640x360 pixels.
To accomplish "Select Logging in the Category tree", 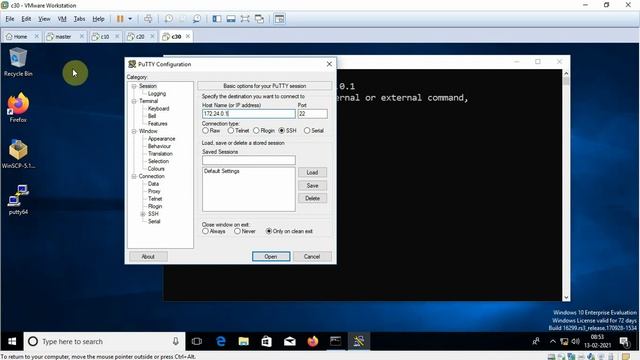I will pyautogui.click(x=157, y=93).
